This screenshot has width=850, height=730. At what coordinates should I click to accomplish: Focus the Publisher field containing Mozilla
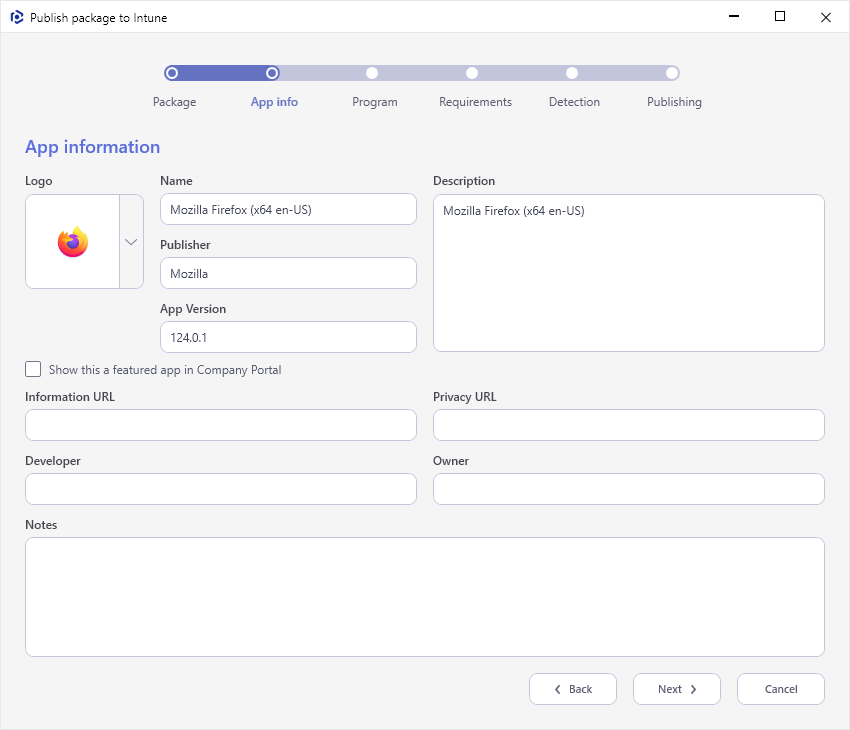[x=288, y=273]
